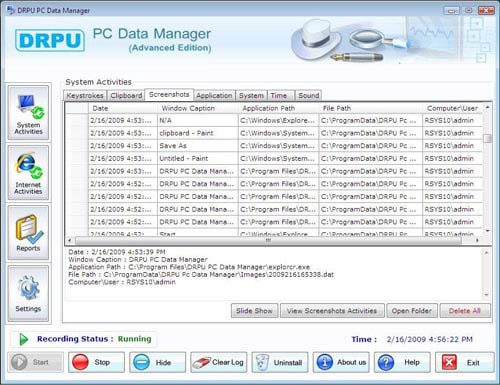Open the System tab
The height and width of the screenshot is (385, 500).
coord(251,96)
